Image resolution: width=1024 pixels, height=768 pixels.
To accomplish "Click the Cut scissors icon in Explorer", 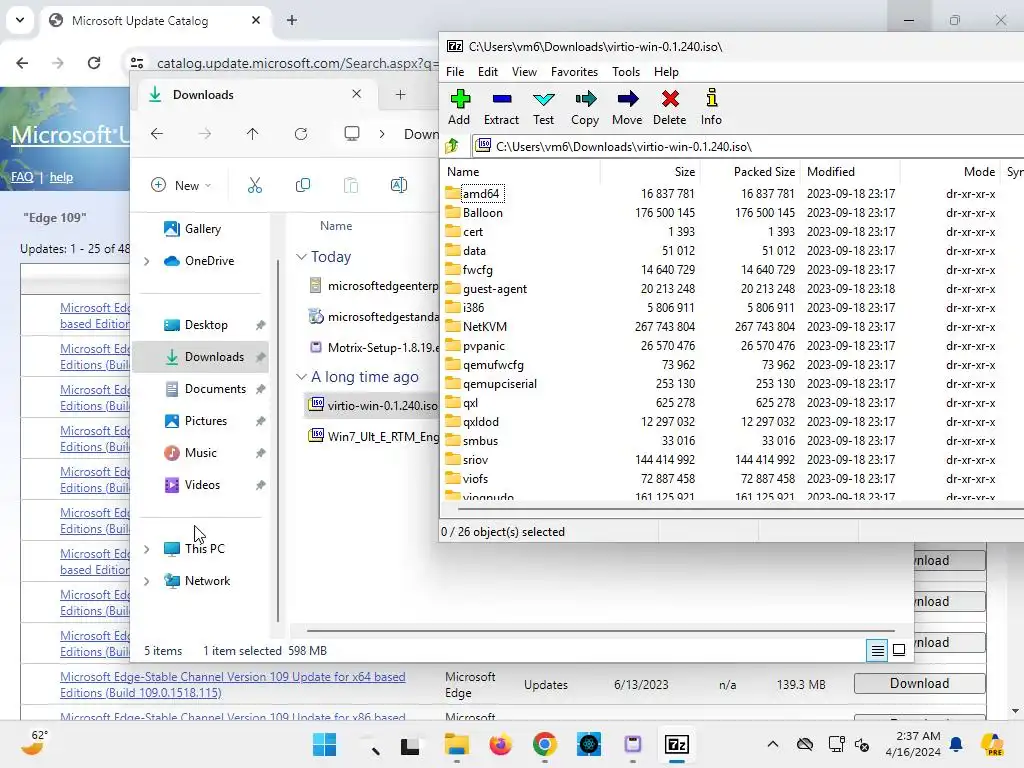I will [x=255, y=185].
